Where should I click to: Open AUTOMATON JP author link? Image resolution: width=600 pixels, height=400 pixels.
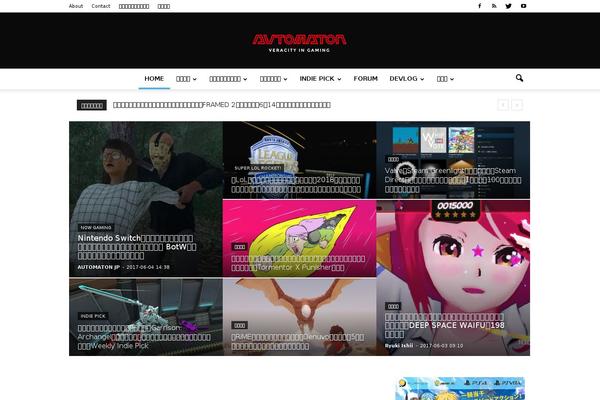[99, 267]
